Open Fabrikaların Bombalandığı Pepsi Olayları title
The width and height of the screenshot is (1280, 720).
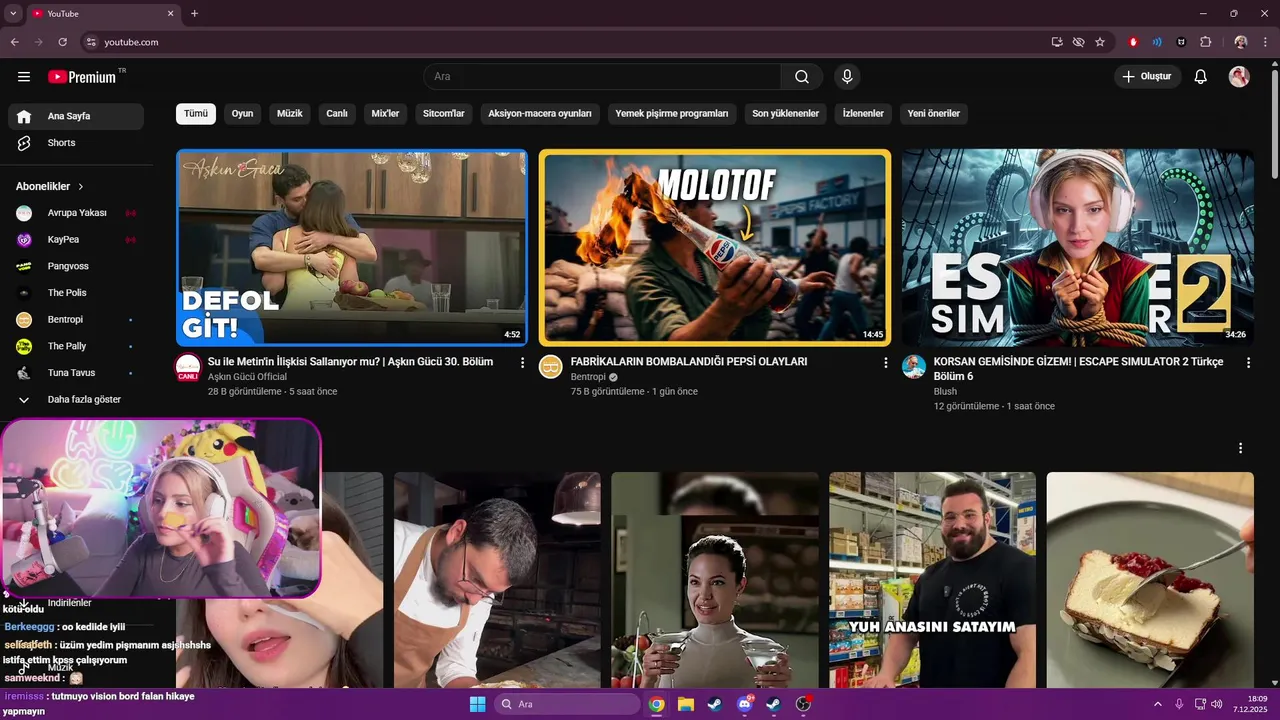click(689, 362)
